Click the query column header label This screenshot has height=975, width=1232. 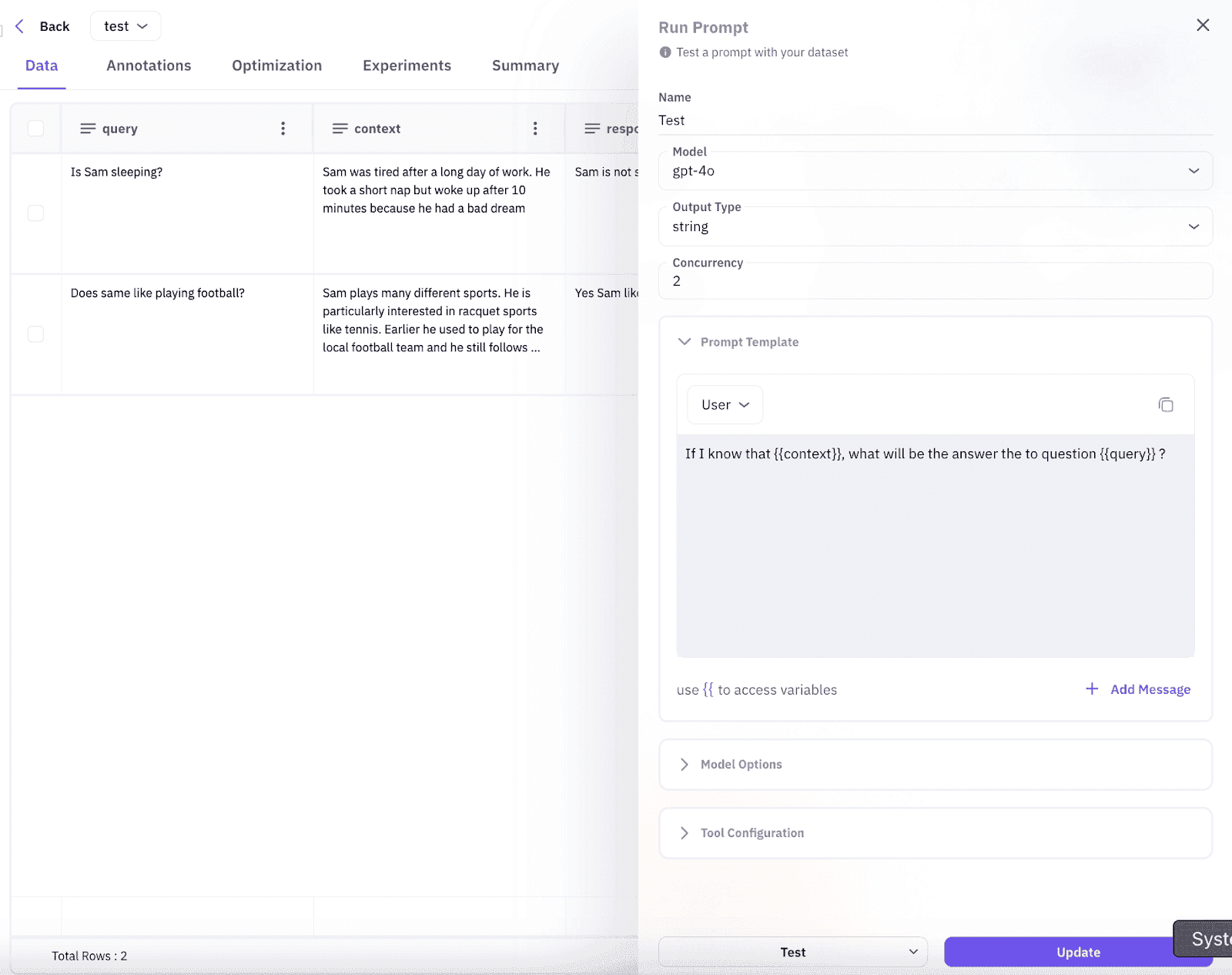point(119,129)
